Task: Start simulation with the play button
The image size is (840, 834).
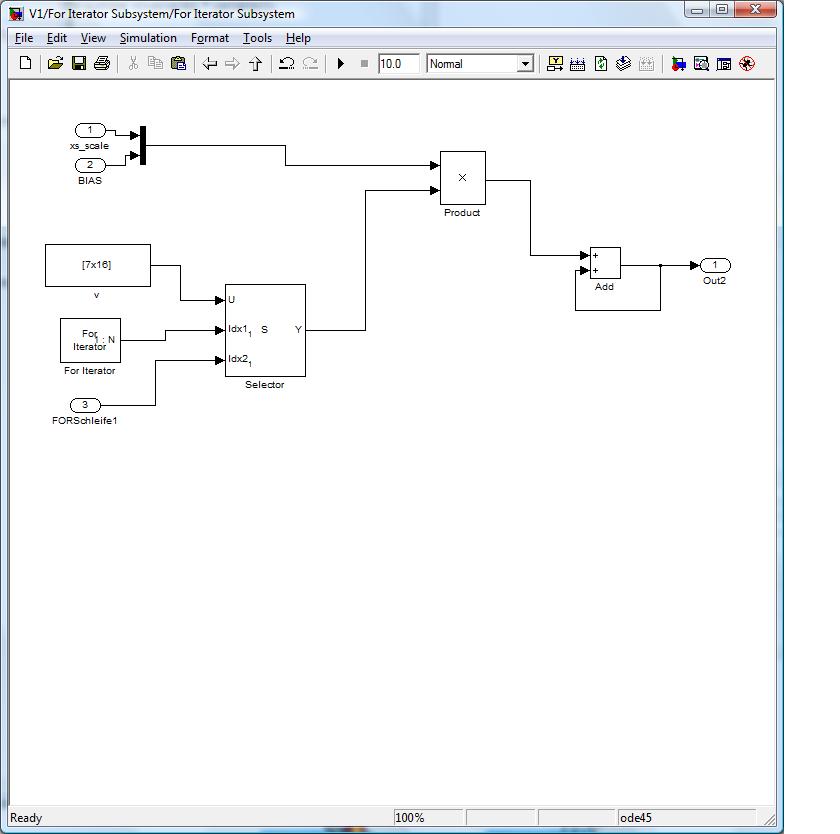Action: point(341,63)
